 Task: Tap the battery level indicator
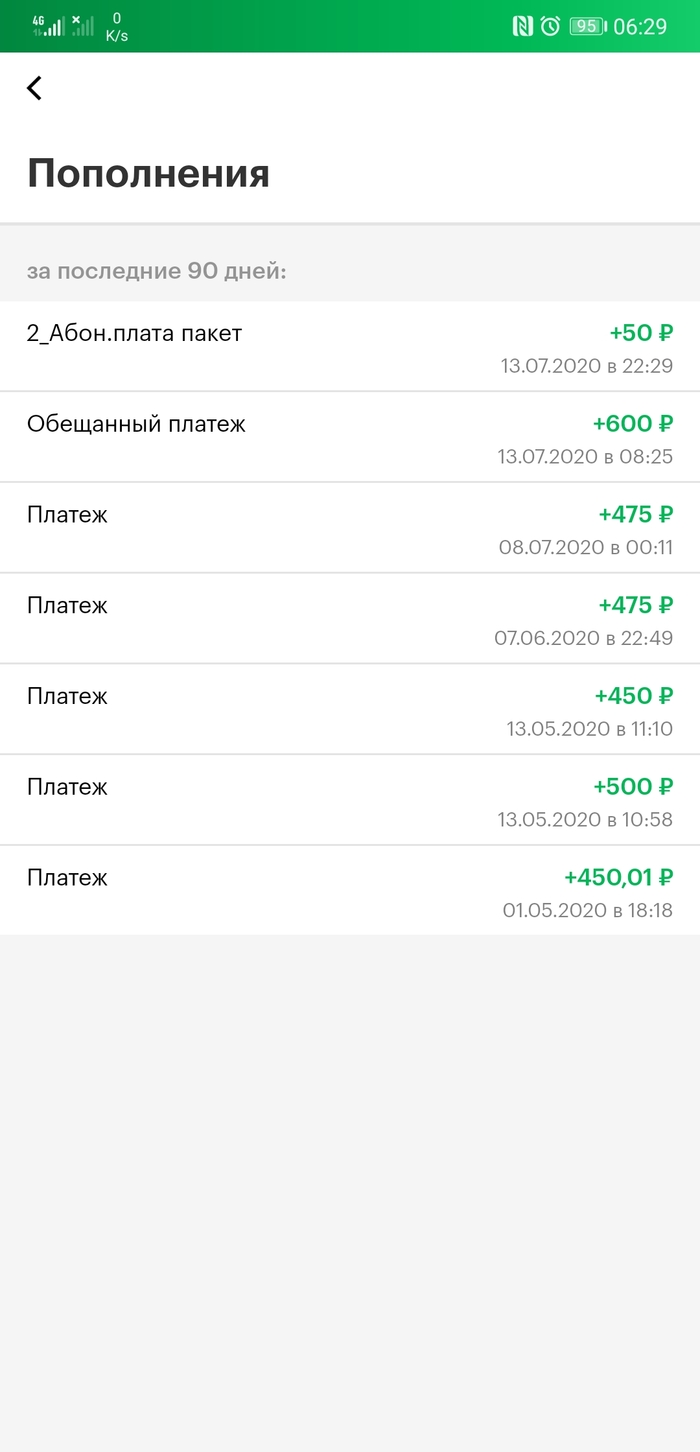pos(586,27)
